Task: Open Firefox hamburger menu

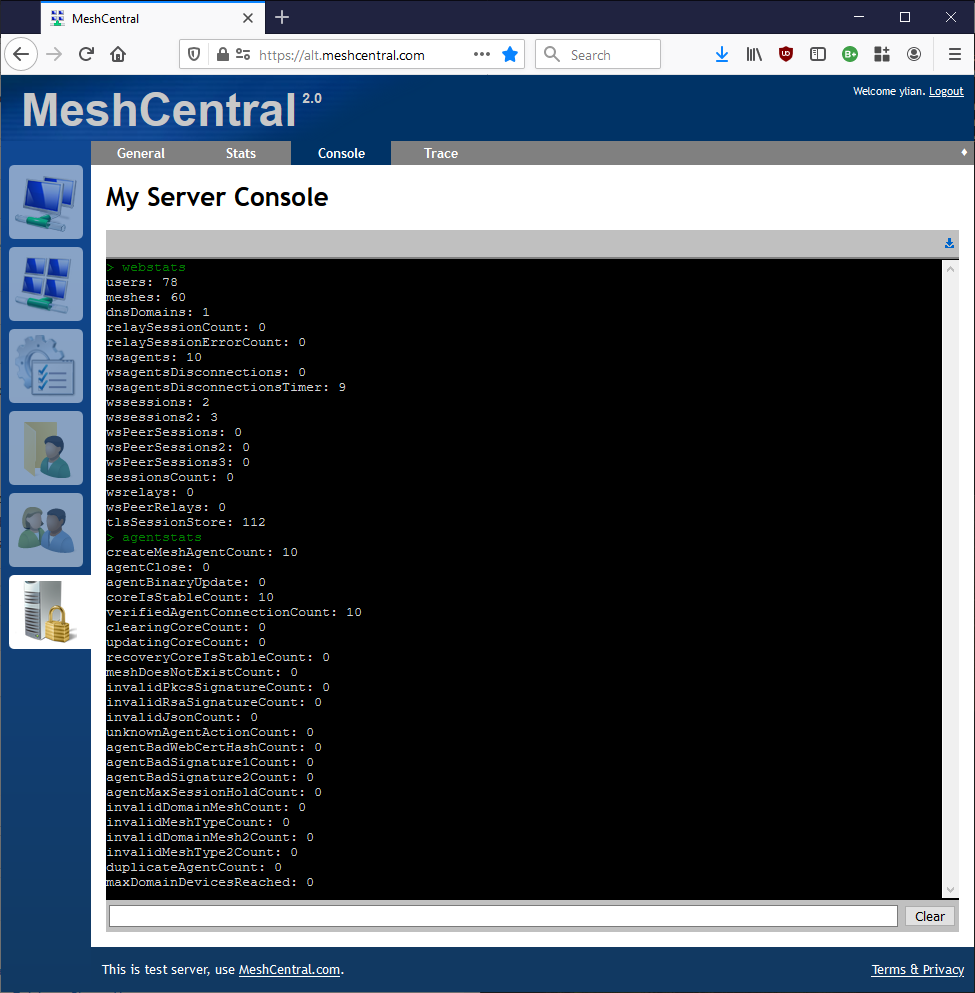Action: pyautogui.click(x=955, y=54)
